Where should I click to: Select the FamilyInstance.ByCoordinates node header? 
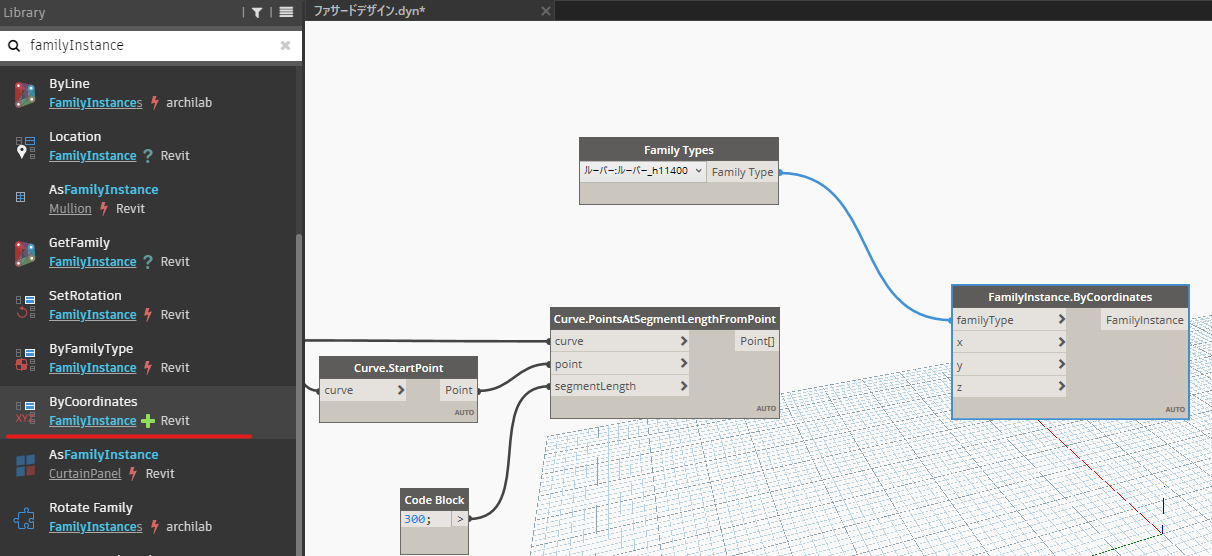click(1070, 297)
